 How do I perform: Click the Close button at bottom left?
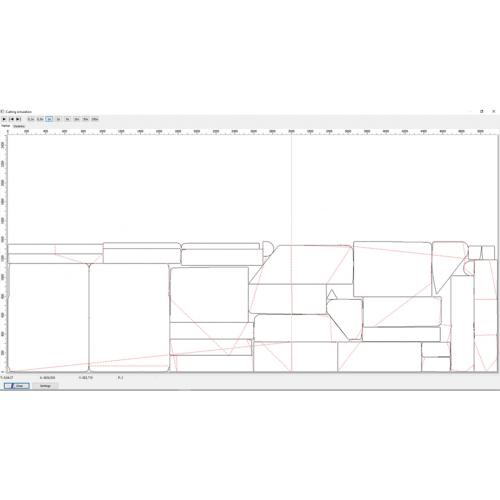click(17, 386)
